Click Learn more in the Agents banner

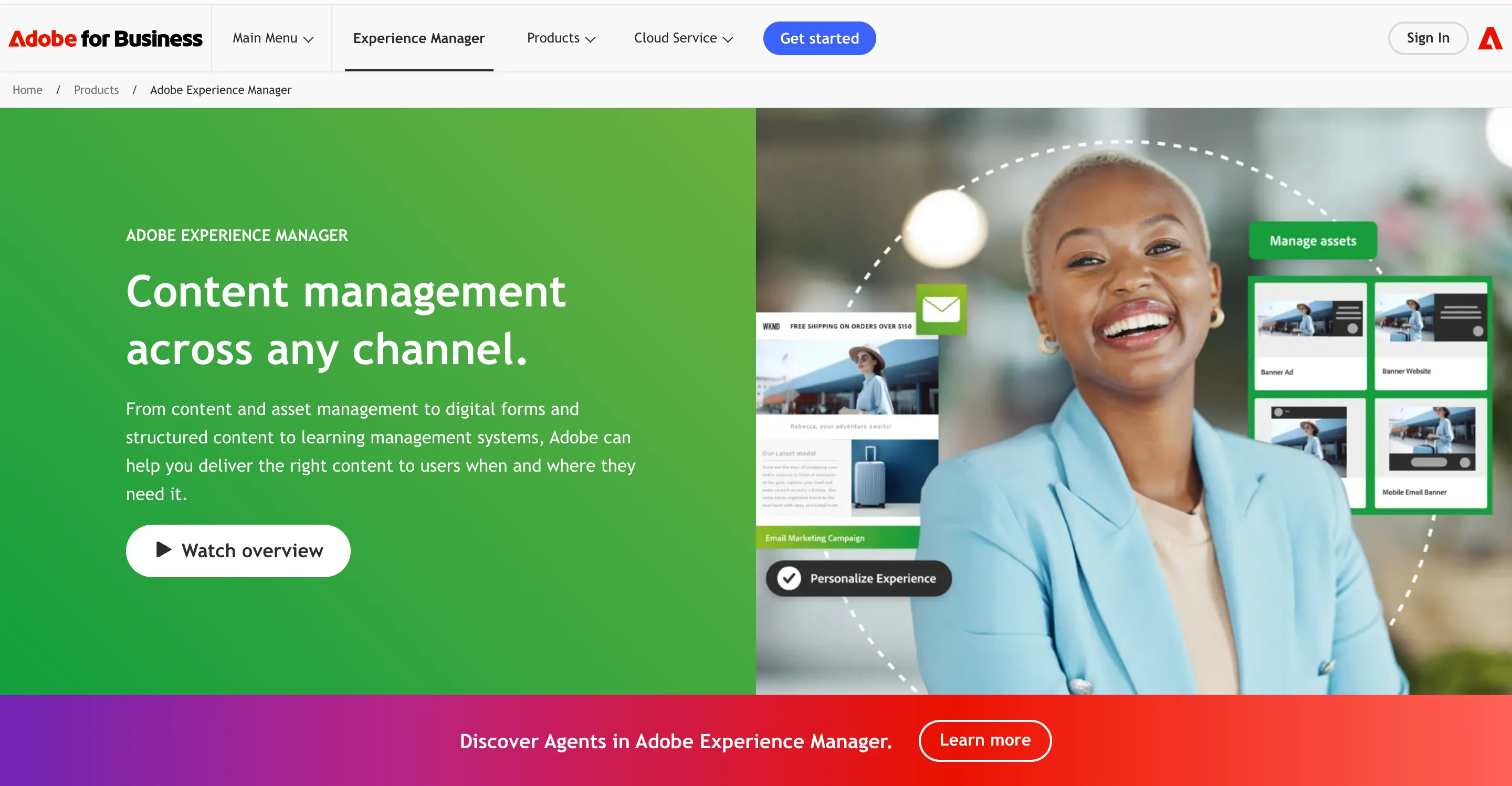tap(985, 740)
